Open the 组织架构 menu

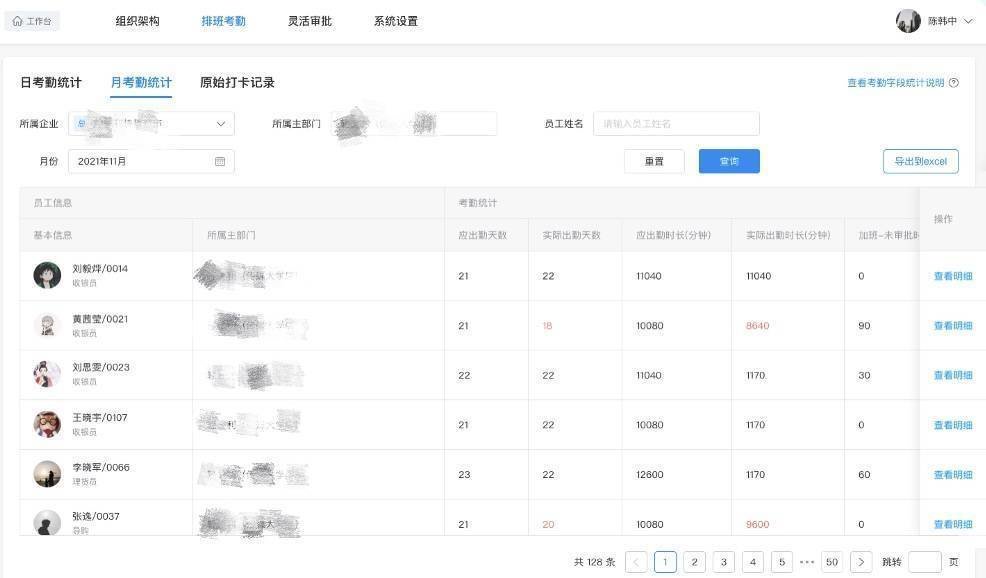coord(137,21)
